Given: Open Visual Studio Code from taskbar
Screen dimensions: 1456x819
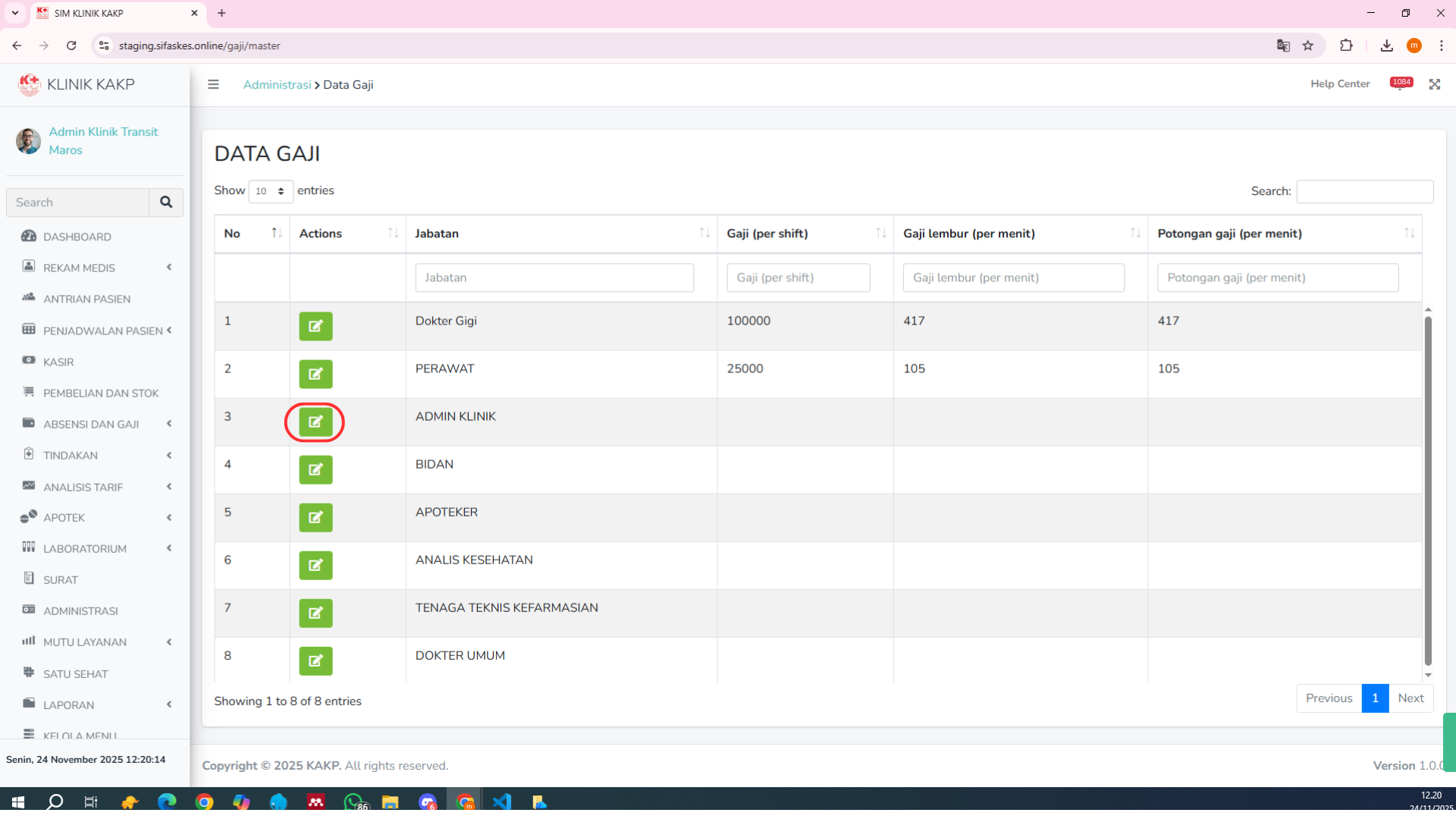Looking at the screenshot, I should (502, 802).
